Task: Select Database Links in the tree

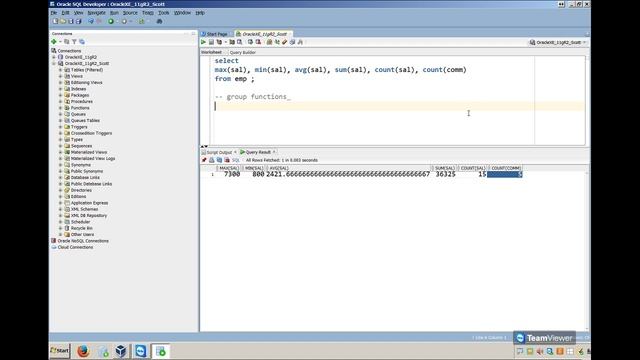Action: pyautogui.click(x=85, y=178)
